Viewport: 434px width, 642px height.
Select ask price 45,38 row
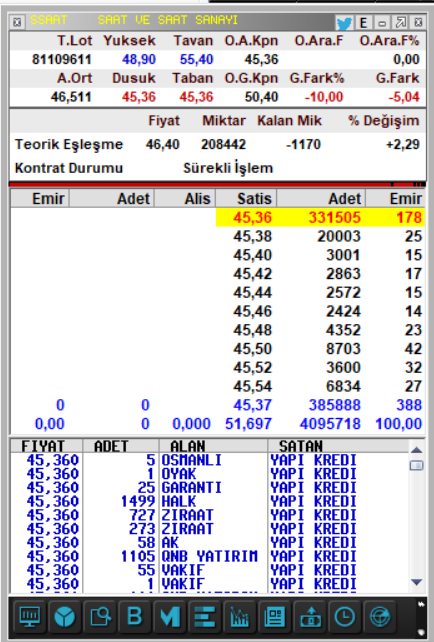(320, 236)
